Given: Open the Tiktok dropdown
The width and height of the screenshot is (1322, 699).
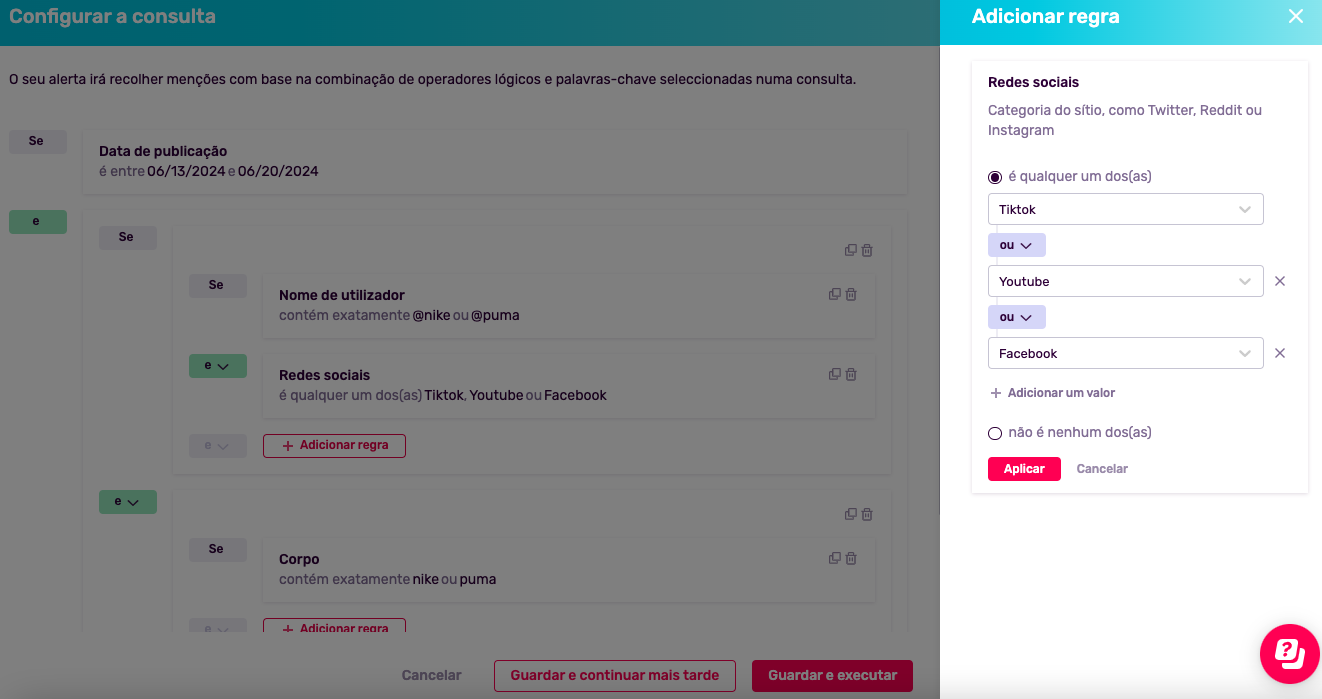Looking at the screenshot, I should point(1126,209).
